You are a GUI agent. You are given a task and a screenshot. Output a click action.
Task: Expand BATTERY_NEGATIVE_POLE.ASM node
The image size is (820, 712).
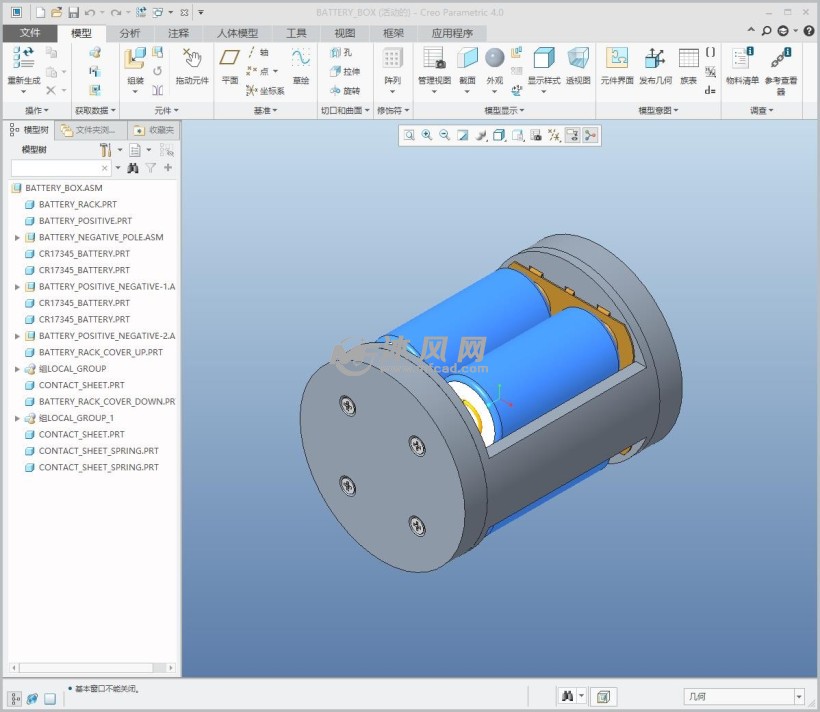point(17,238)
